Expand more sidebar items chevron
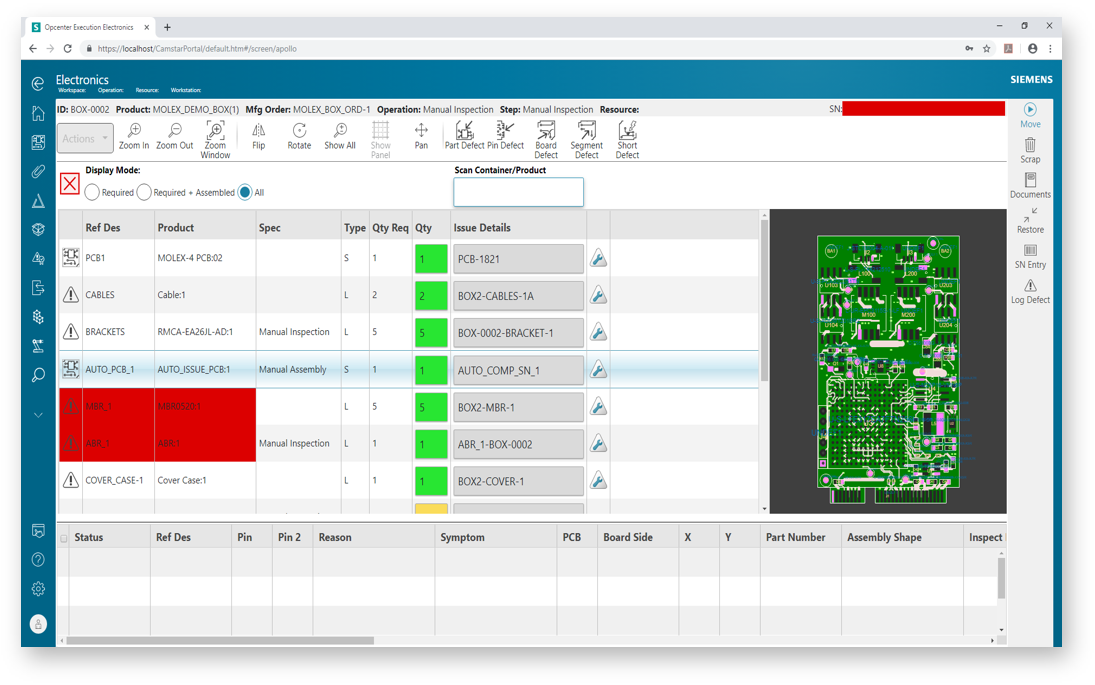 pyautogui.click(x=38, y=415)
